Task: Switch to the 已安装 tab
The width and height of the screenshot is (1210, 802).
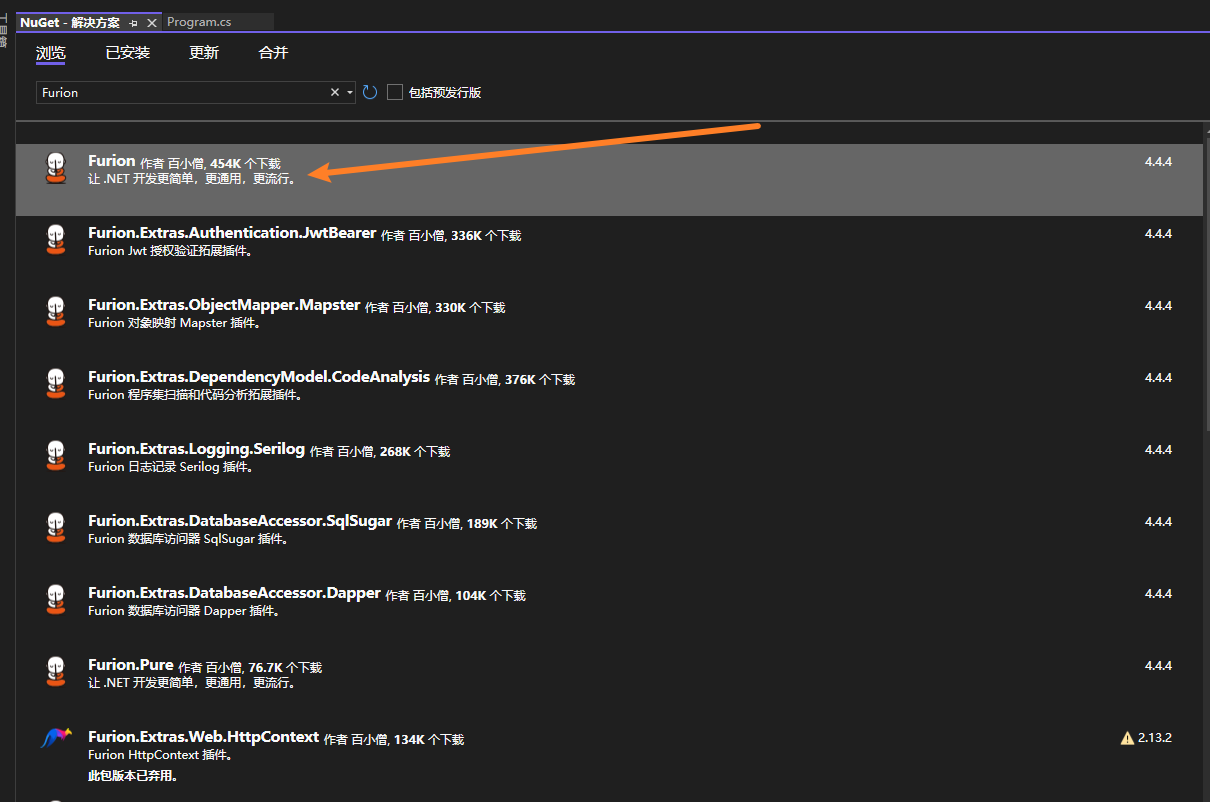Action: 128,53
